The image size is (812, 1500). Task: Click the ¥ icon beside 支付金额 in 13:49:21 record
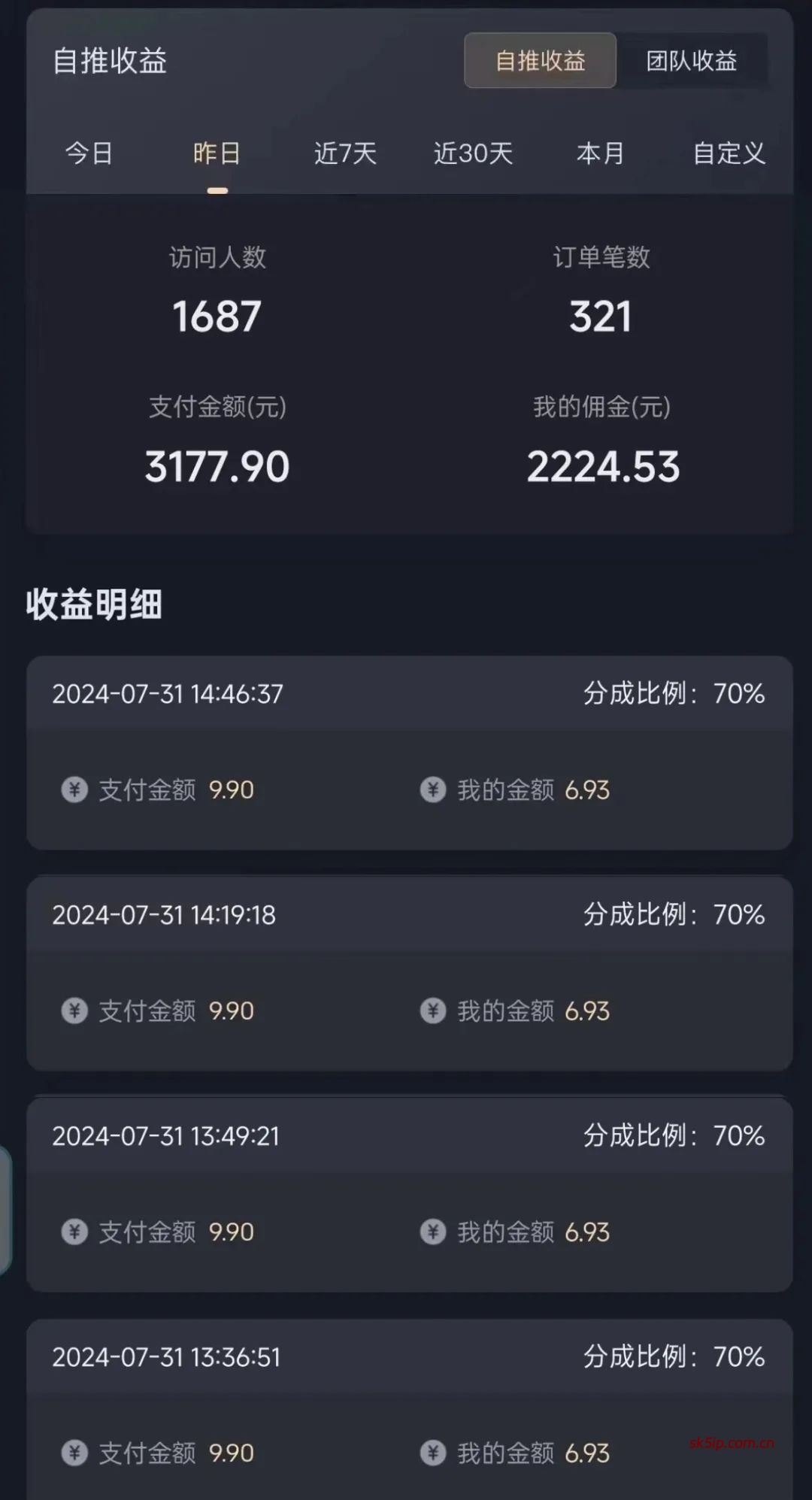click(73, 1232)
